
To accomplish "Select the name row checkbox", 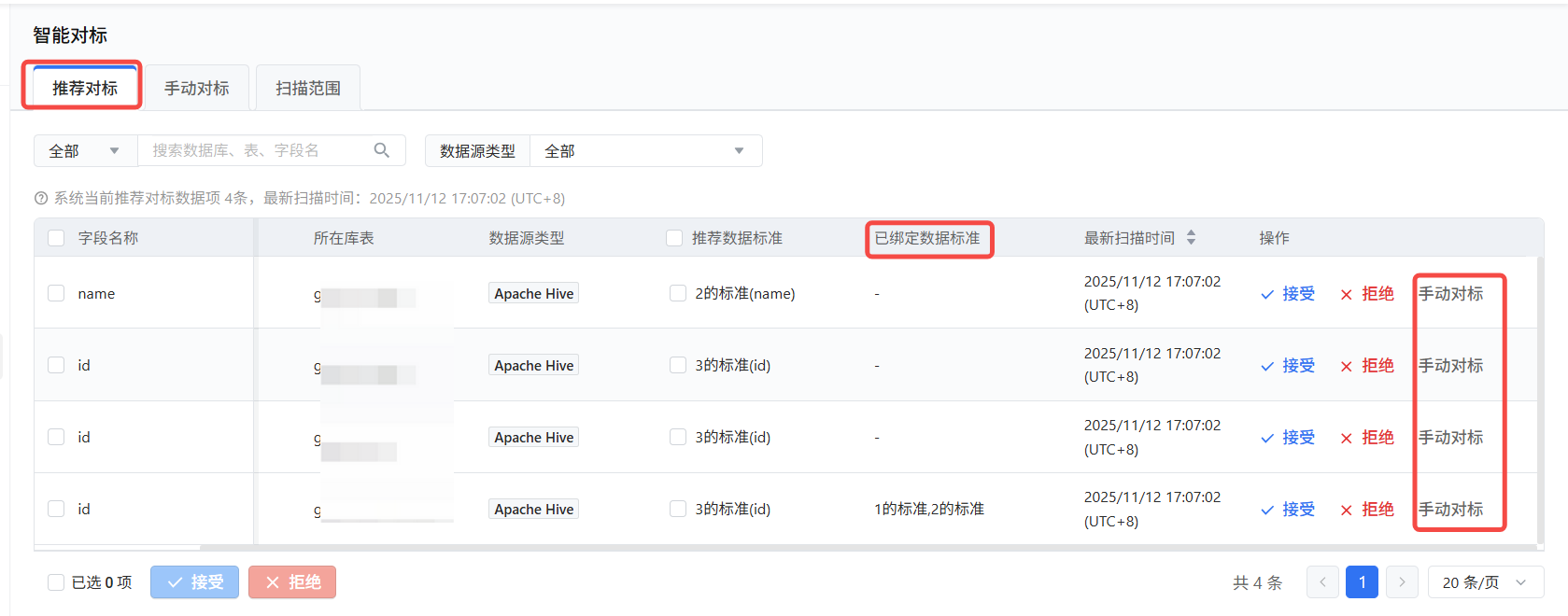I will click(x=56, y=293).
